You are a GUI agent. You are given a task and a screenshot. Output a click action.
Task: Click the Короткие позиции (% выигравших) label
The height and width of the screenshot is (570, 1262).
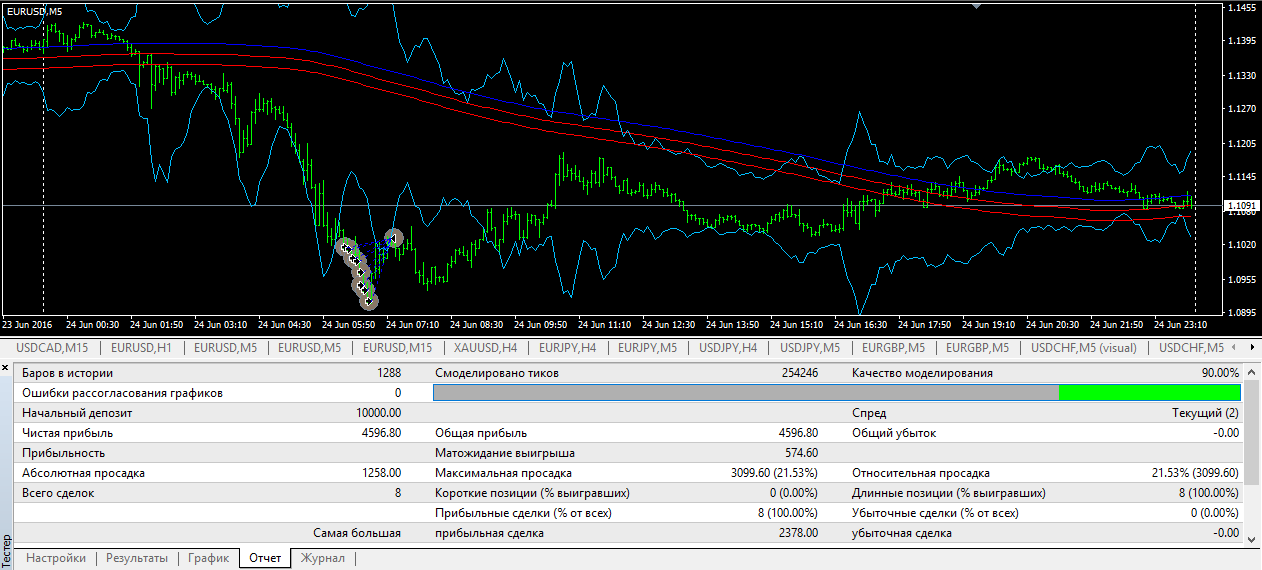(x=532, y=493)
